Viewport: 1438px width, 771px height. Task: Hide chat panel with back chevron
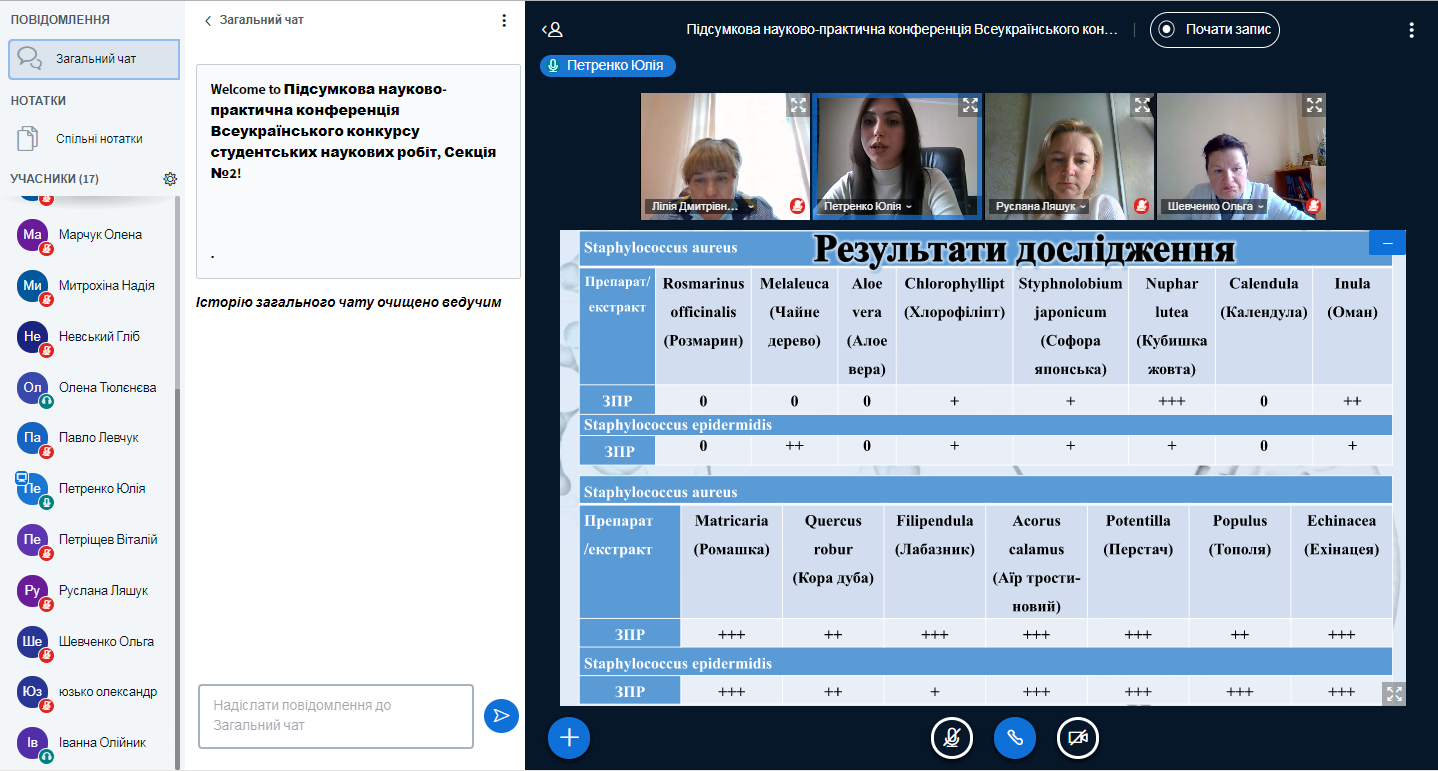tap(208, 20)
